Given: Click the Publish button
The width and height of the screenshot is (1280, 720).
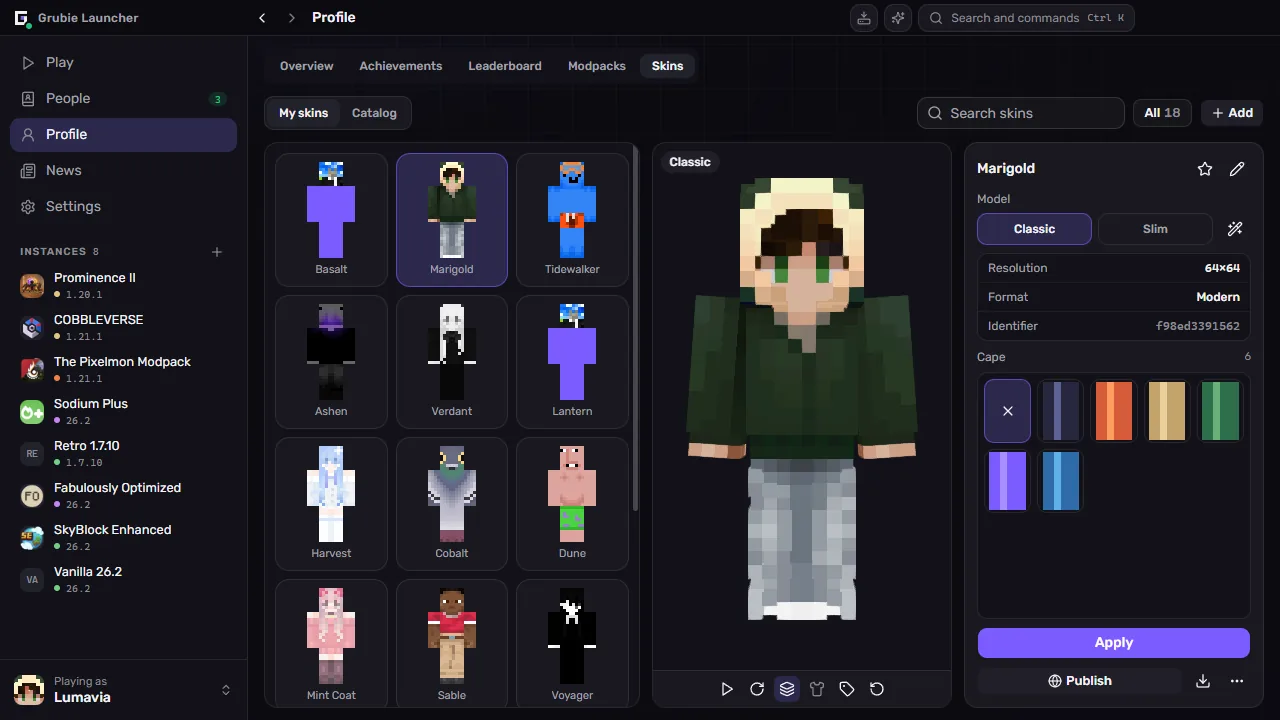Looking at the screenshot, I should (1079, 681).
